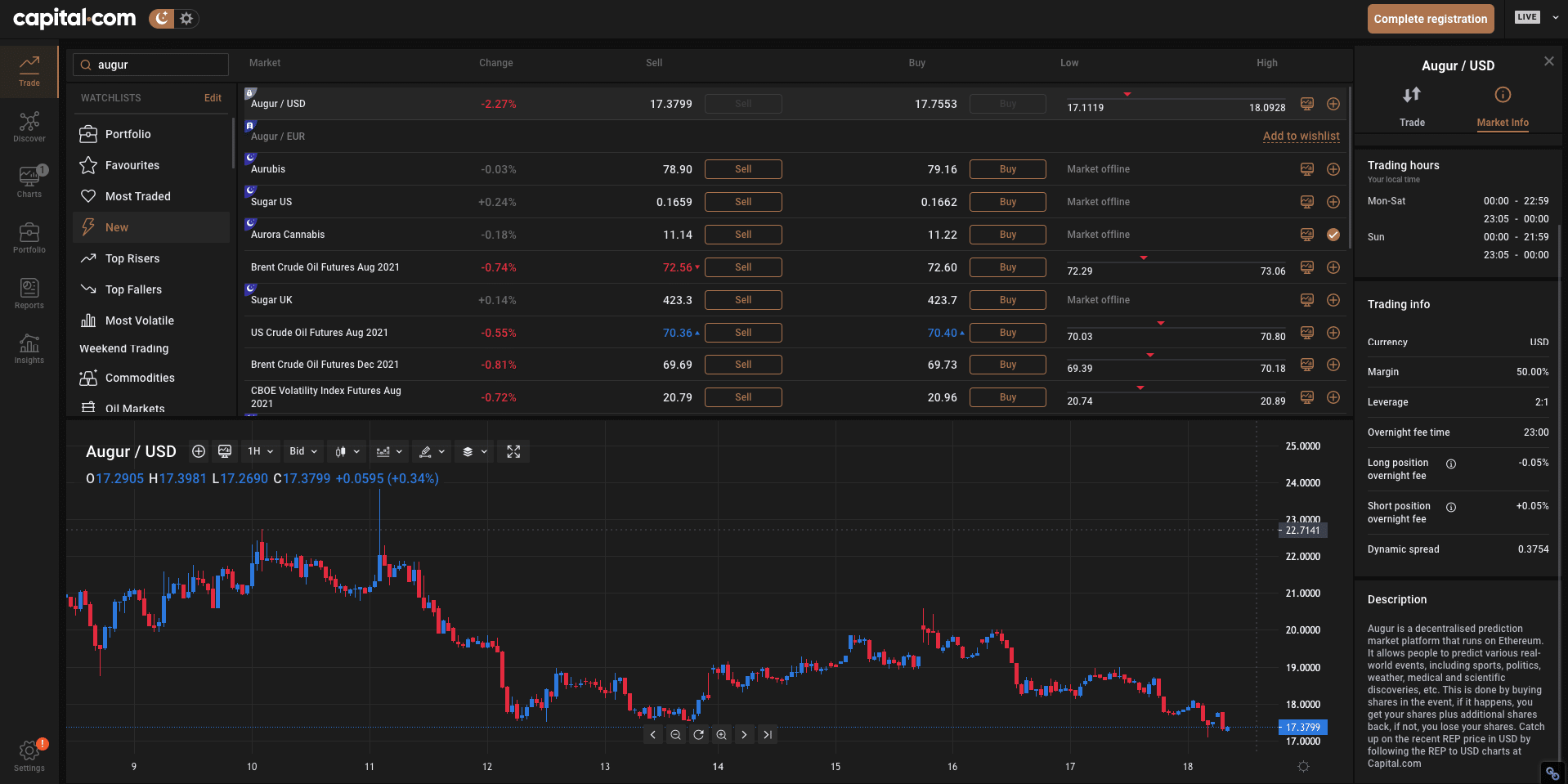Viewport: 1568px width, 784px height.
Task: Select the Commodities watchlist
Action: (151, 378)
